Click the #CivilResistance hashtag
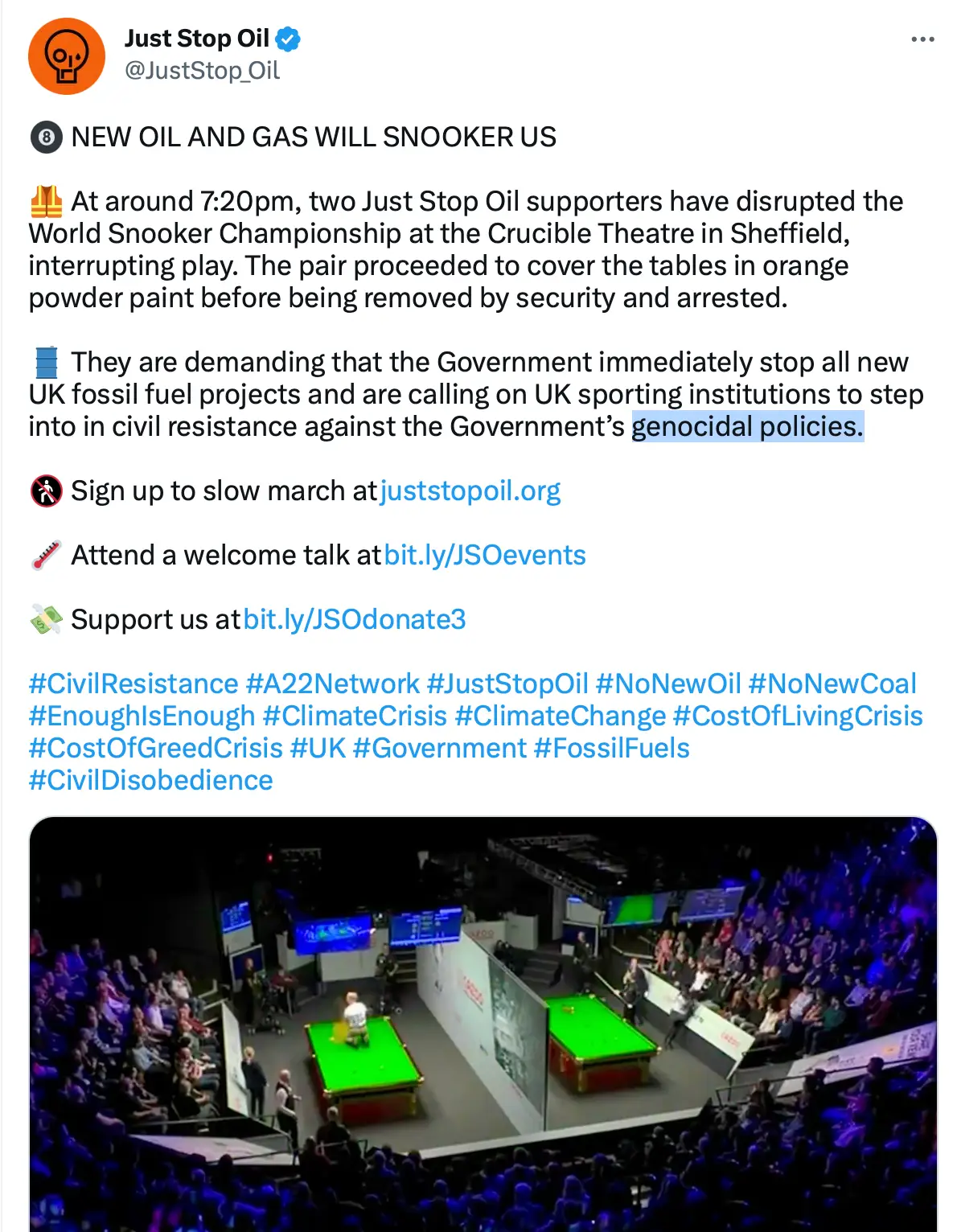The width and height of the screenshot is (957, 1232). [133, 684]
